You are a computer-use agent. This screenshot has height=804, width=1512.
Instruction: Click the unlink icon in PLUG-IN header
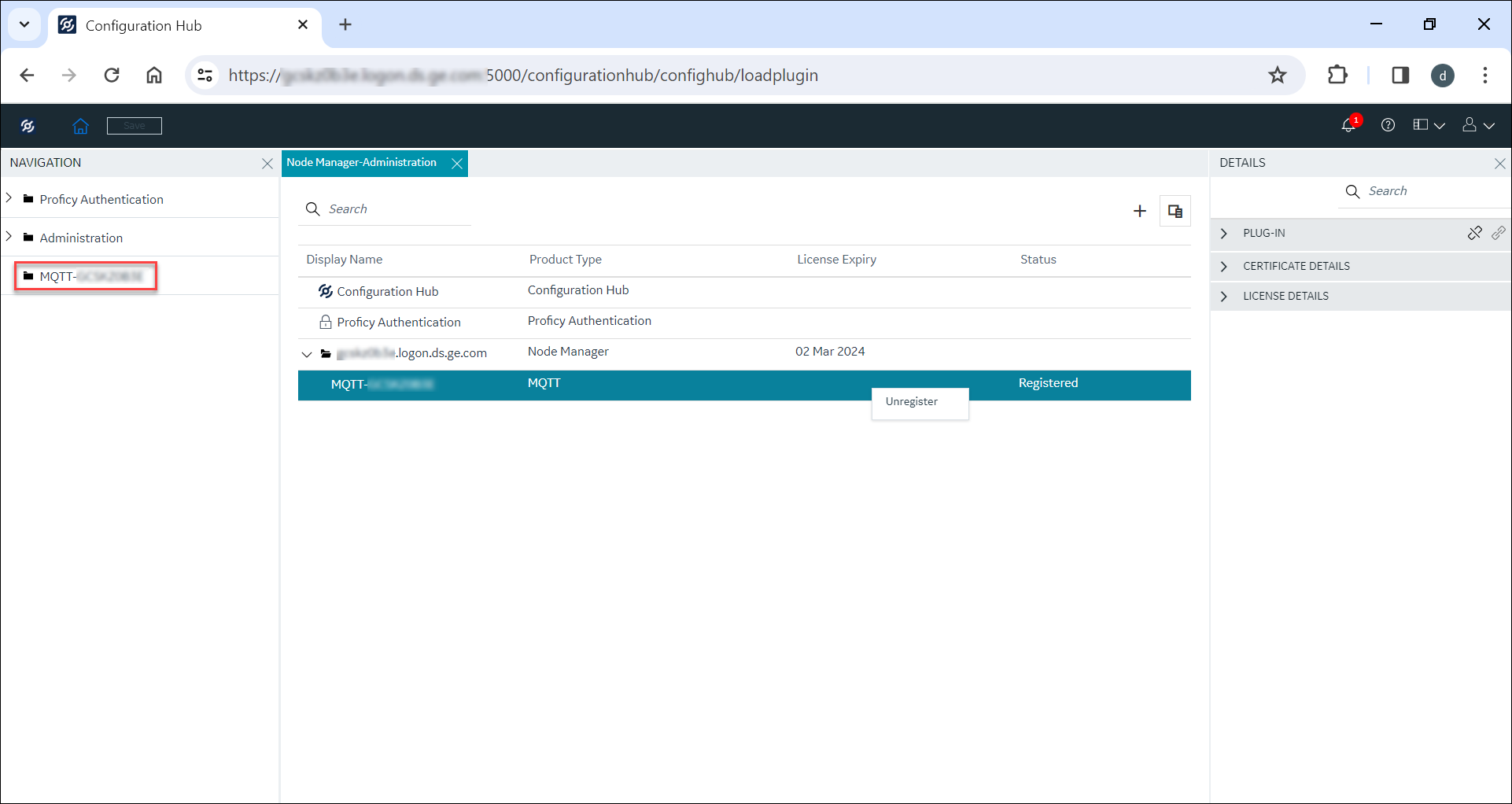coord(1475,233)
